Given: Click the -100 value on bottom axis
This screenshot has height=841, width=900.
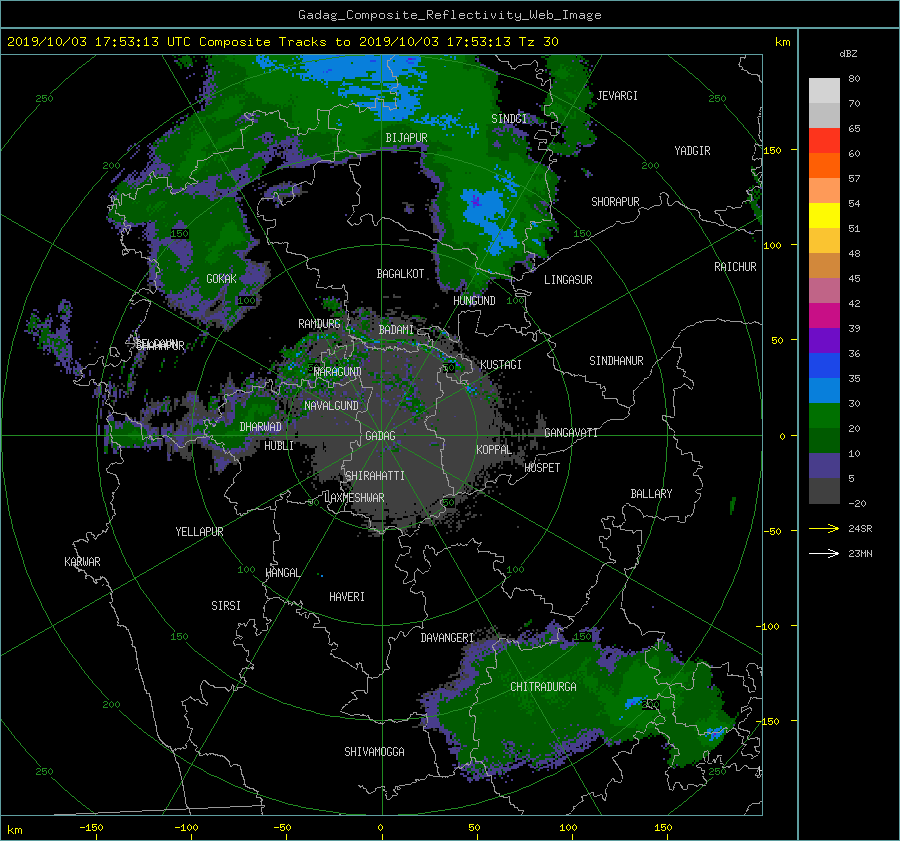Looking at the screenshot, I should 186,828.
